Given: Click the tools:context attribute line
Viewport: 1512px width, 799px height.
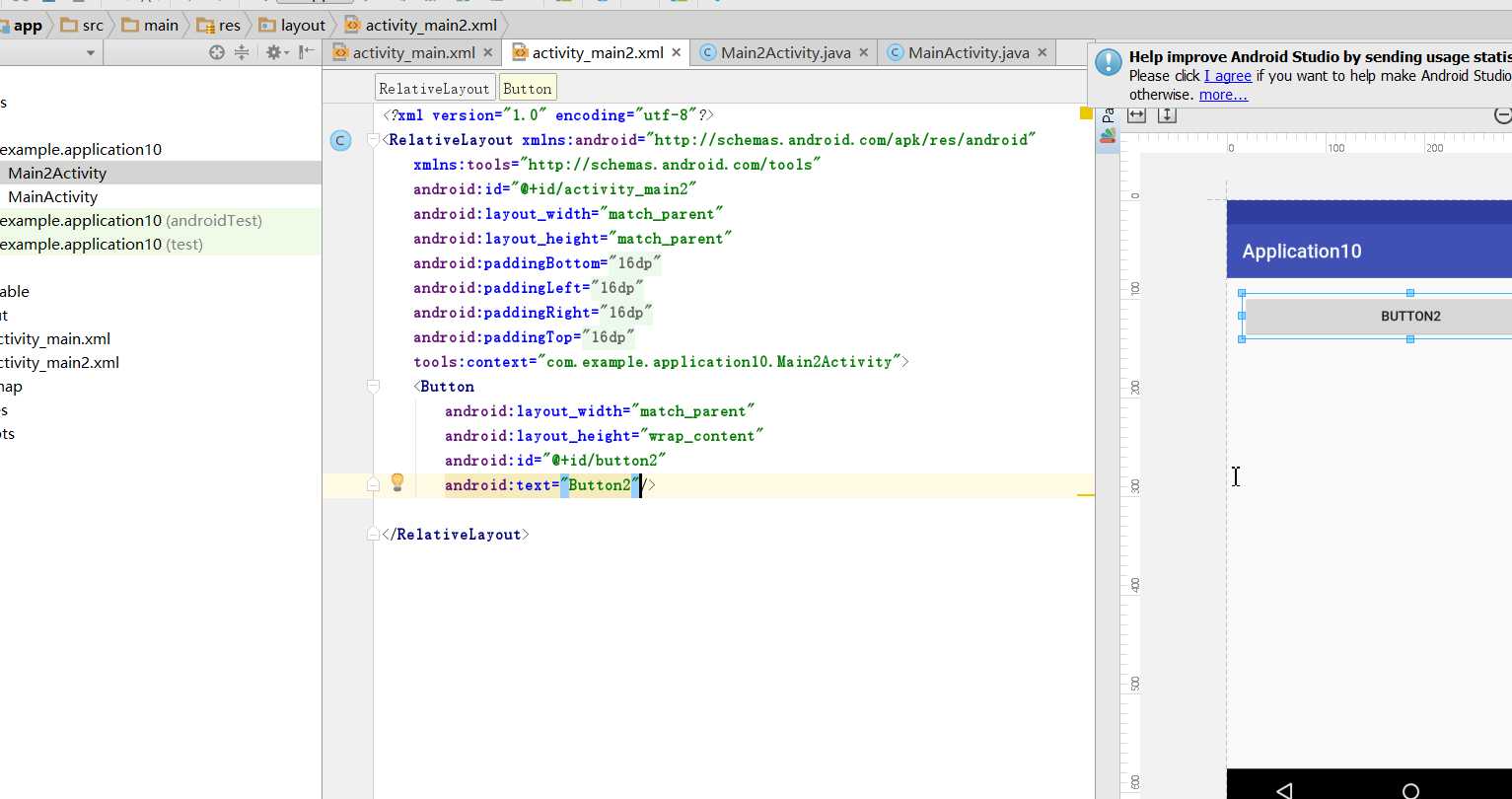Looking at the screenshot, I should click(x=661, y=362).
